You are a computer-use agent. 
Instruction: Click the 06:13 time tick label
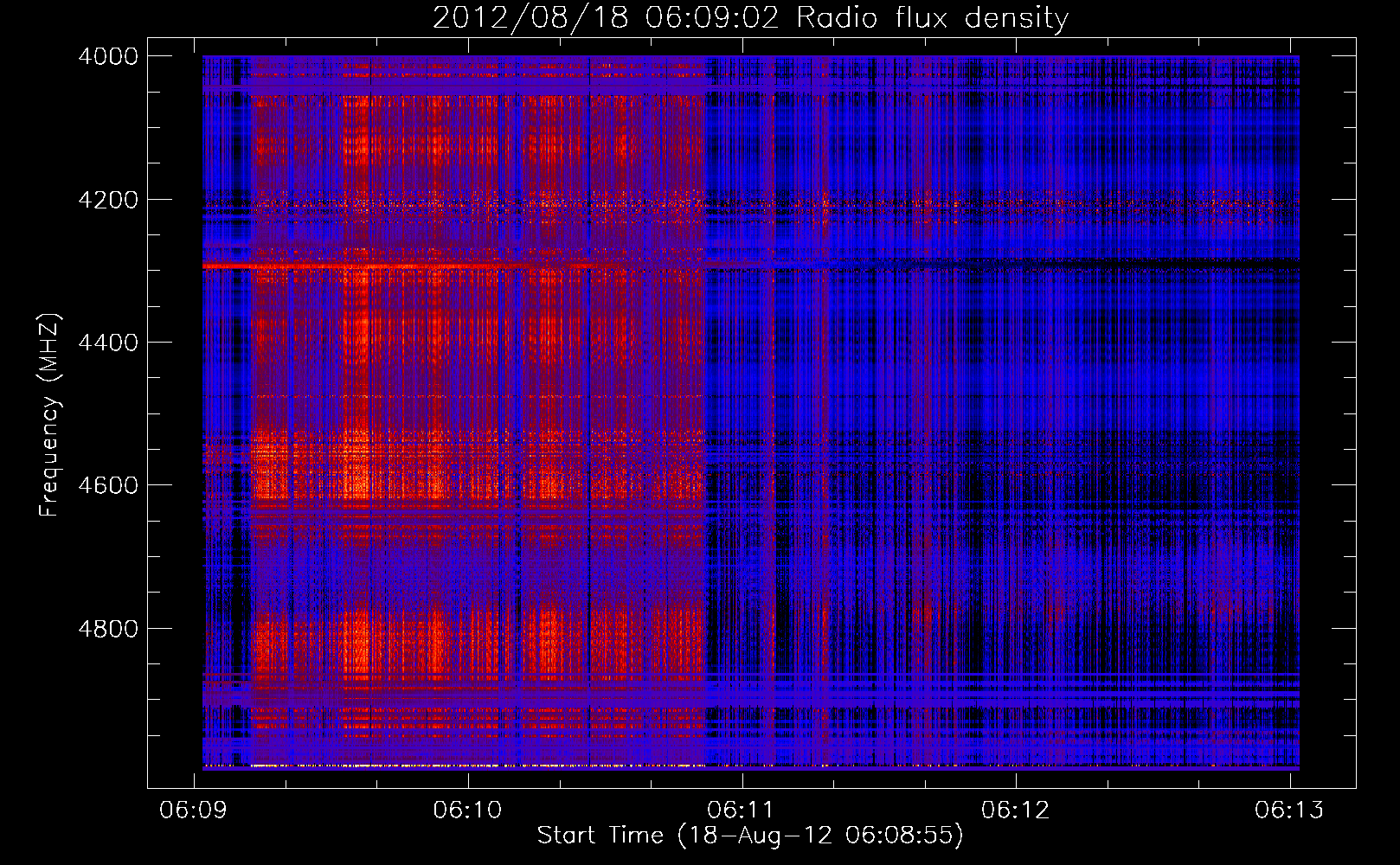pyautogui.click(x=1290, y=810)
